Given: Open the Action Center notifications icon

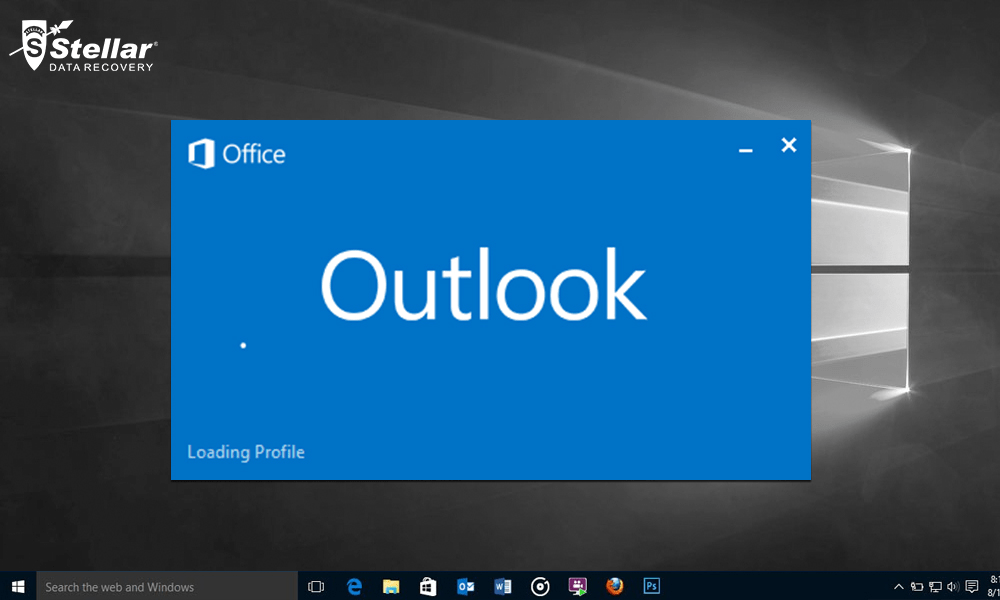Looking at the screenshot, I should [x=971, y=586].
